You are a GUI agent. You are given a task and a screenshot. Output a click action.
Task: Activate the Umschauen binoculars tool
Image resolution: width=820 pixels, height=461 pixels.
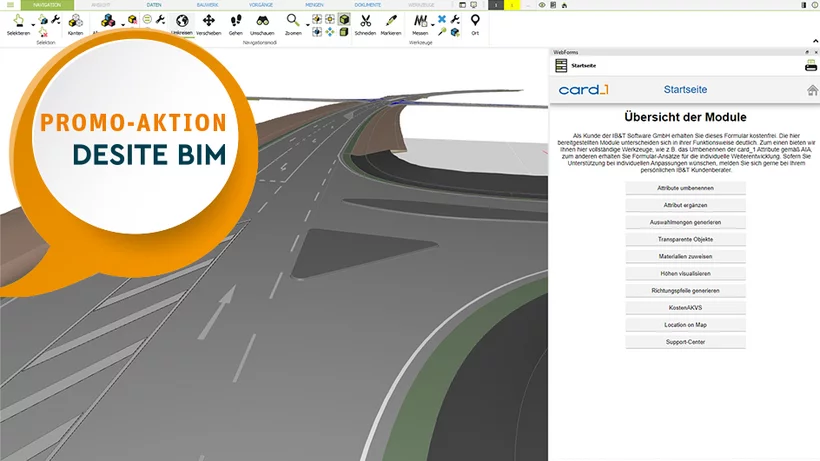tap(263, 25)
